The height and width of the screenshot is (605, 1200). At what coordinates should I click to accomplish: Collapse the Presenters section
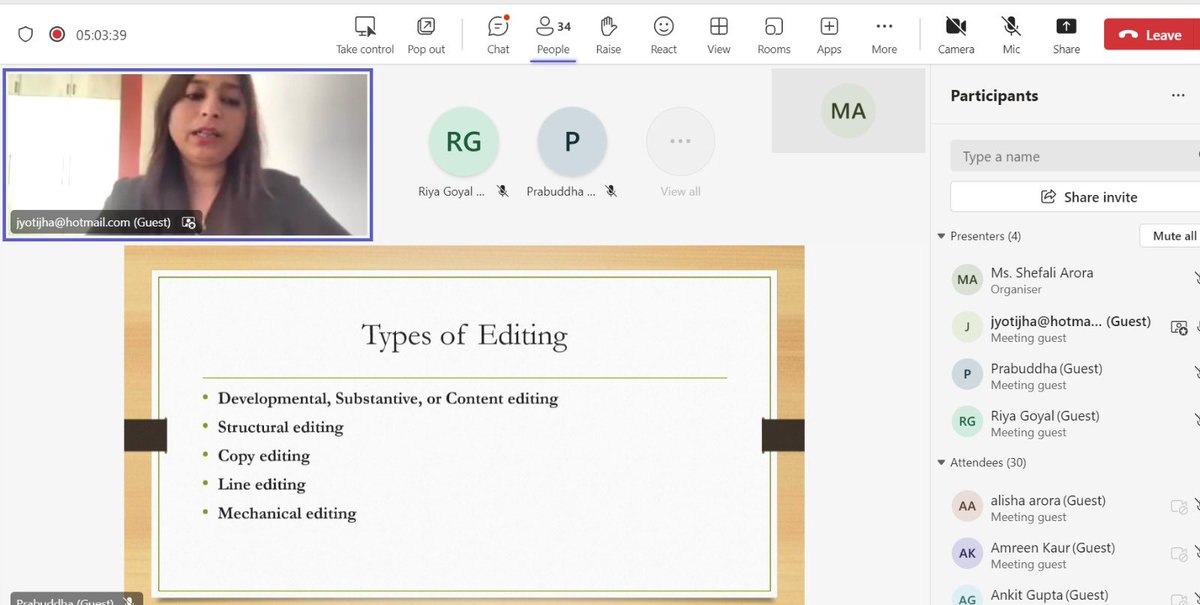940,236
